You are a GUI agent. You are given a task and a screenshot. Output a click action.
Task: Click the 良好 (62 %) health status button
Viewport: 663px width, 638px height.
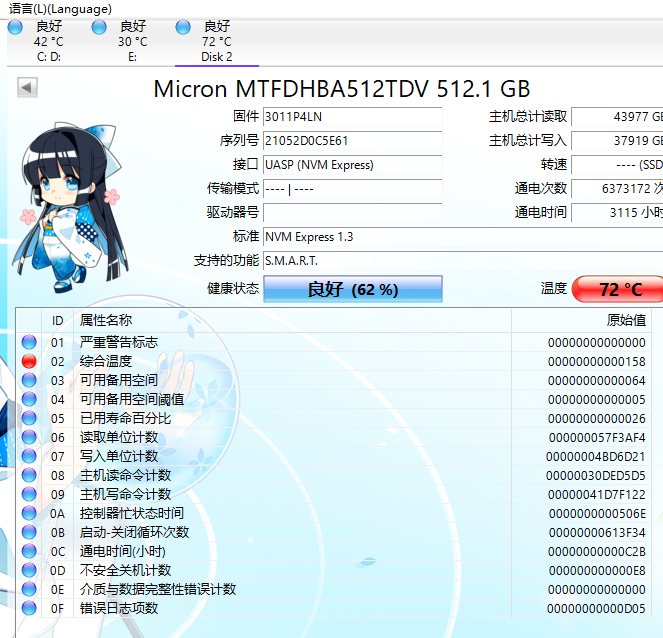click(353, 289)
